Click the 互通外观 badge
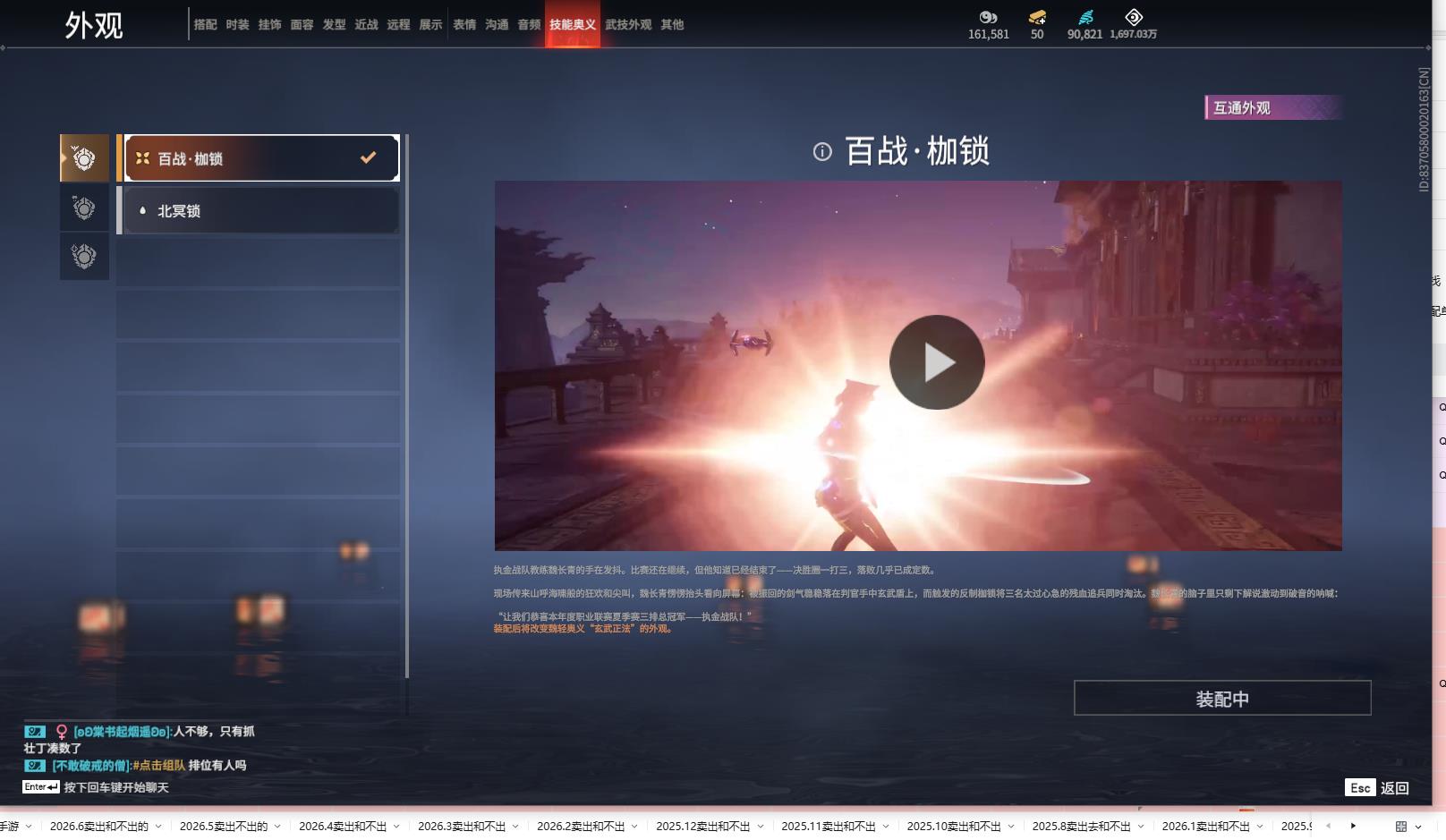1446x840 pixels. pos(1272,107)
